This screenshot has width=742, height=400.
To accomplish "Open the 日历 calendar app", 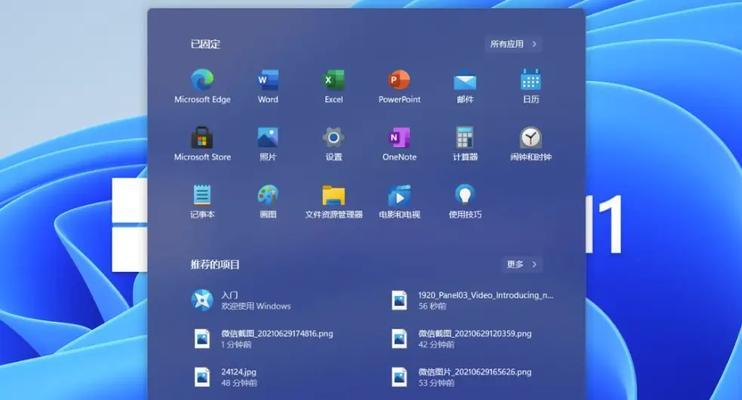I will coord(531,86).
